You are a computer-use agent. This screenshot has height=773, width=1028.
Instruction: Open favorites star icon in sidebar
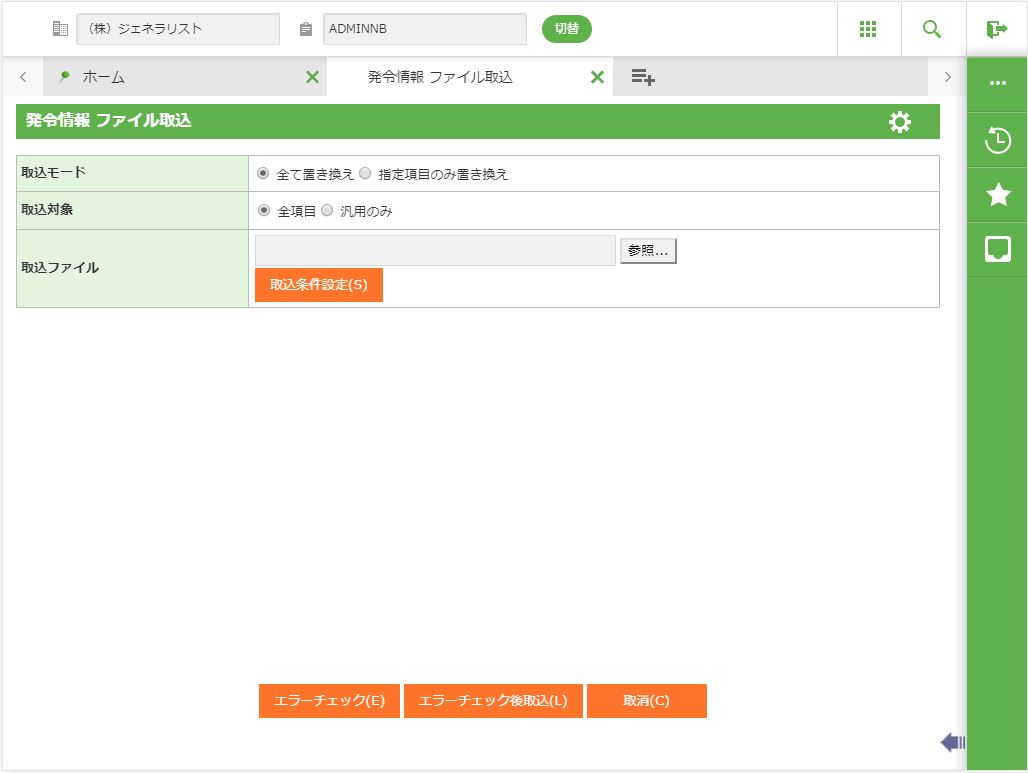997,195
